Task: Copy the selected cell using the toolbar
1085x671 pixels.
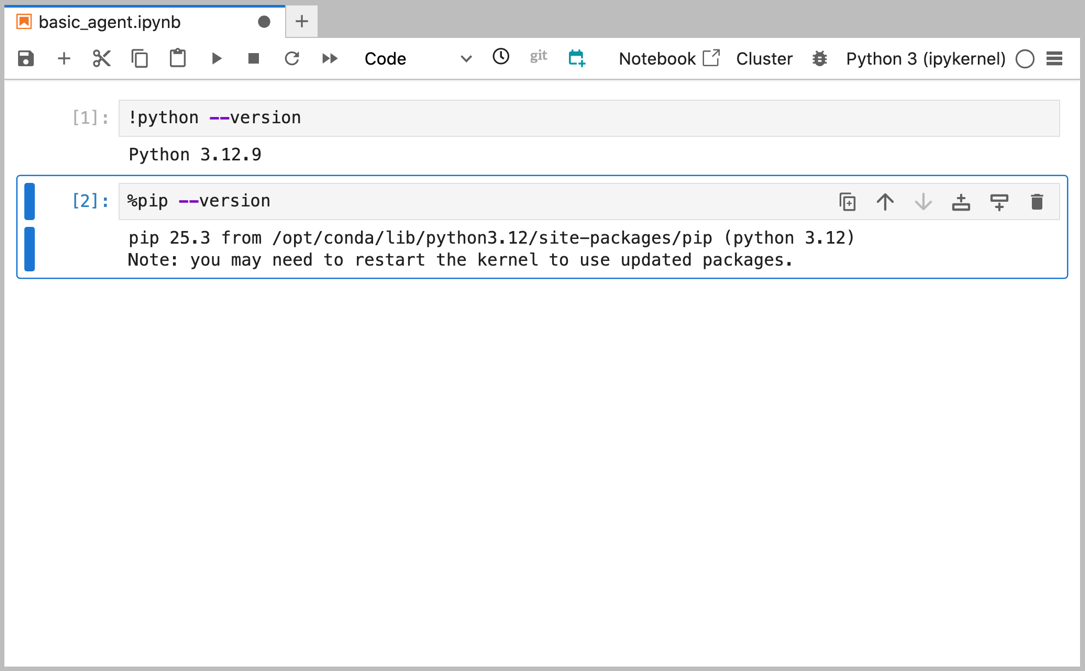Action: [140, 59]
